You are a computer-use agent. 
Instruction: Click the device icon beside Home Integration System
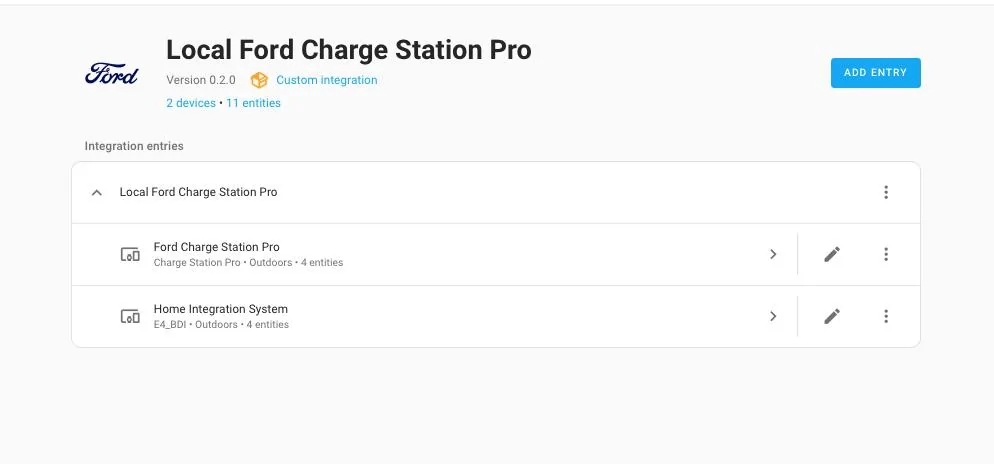[x=130, y=316]
